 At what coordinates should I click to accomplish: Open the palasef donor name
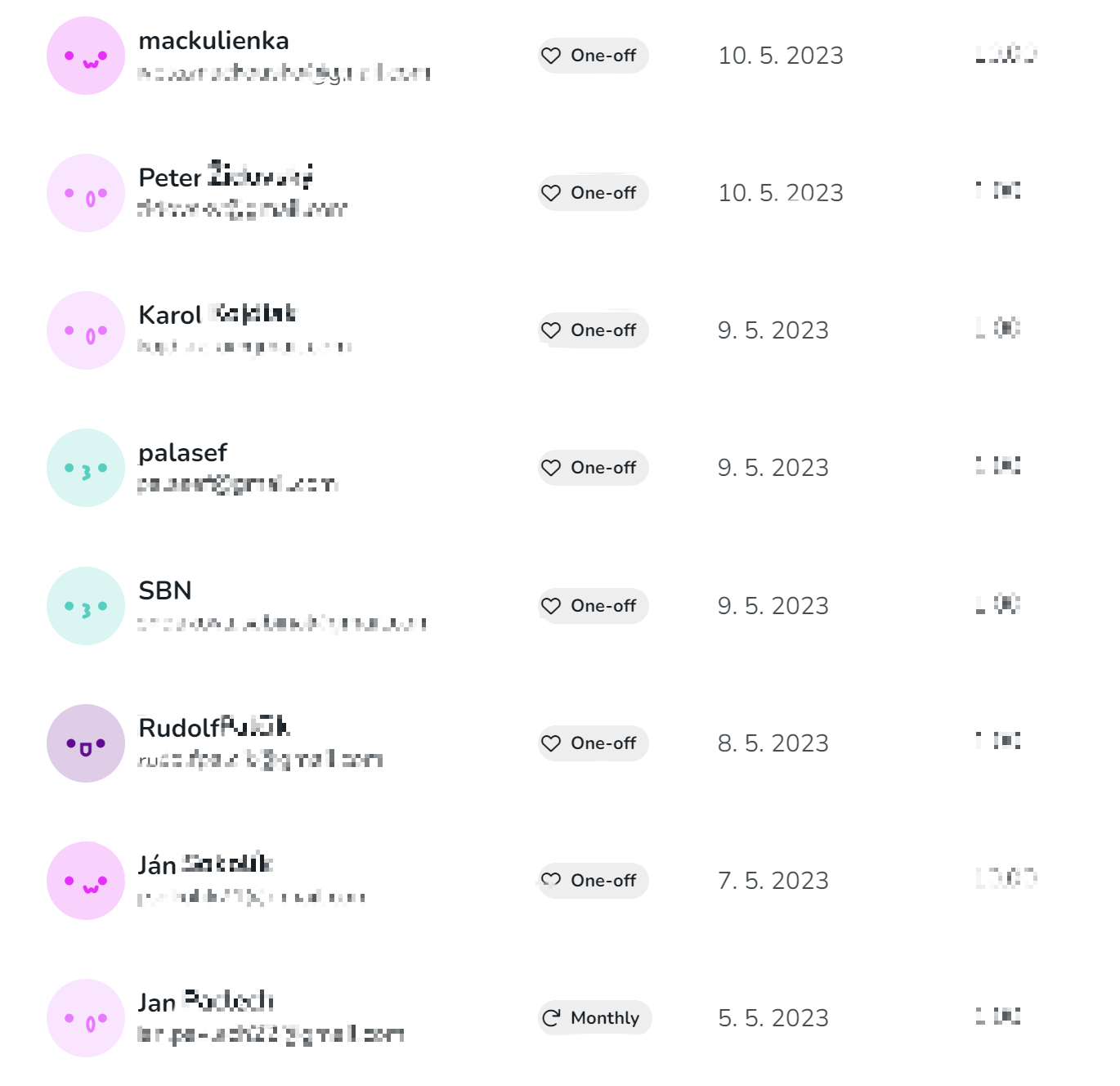[183, 453]
